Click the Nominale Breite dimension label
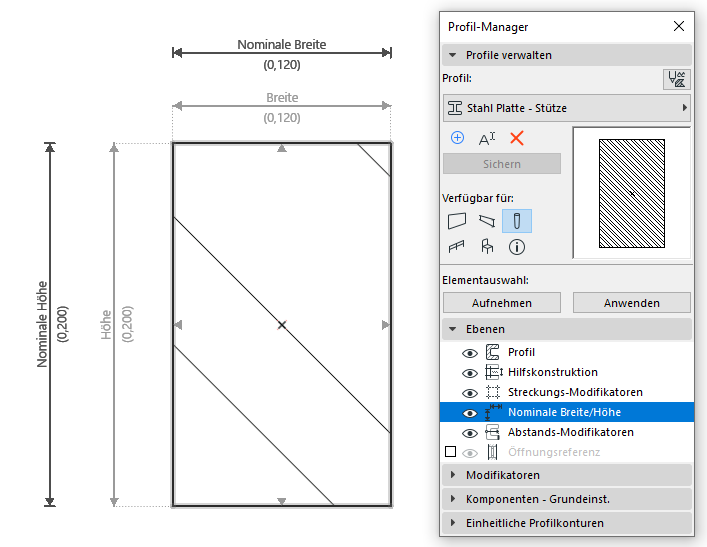Screen dimensions: 707x547 pyautogui.click(x=282, y=45)
